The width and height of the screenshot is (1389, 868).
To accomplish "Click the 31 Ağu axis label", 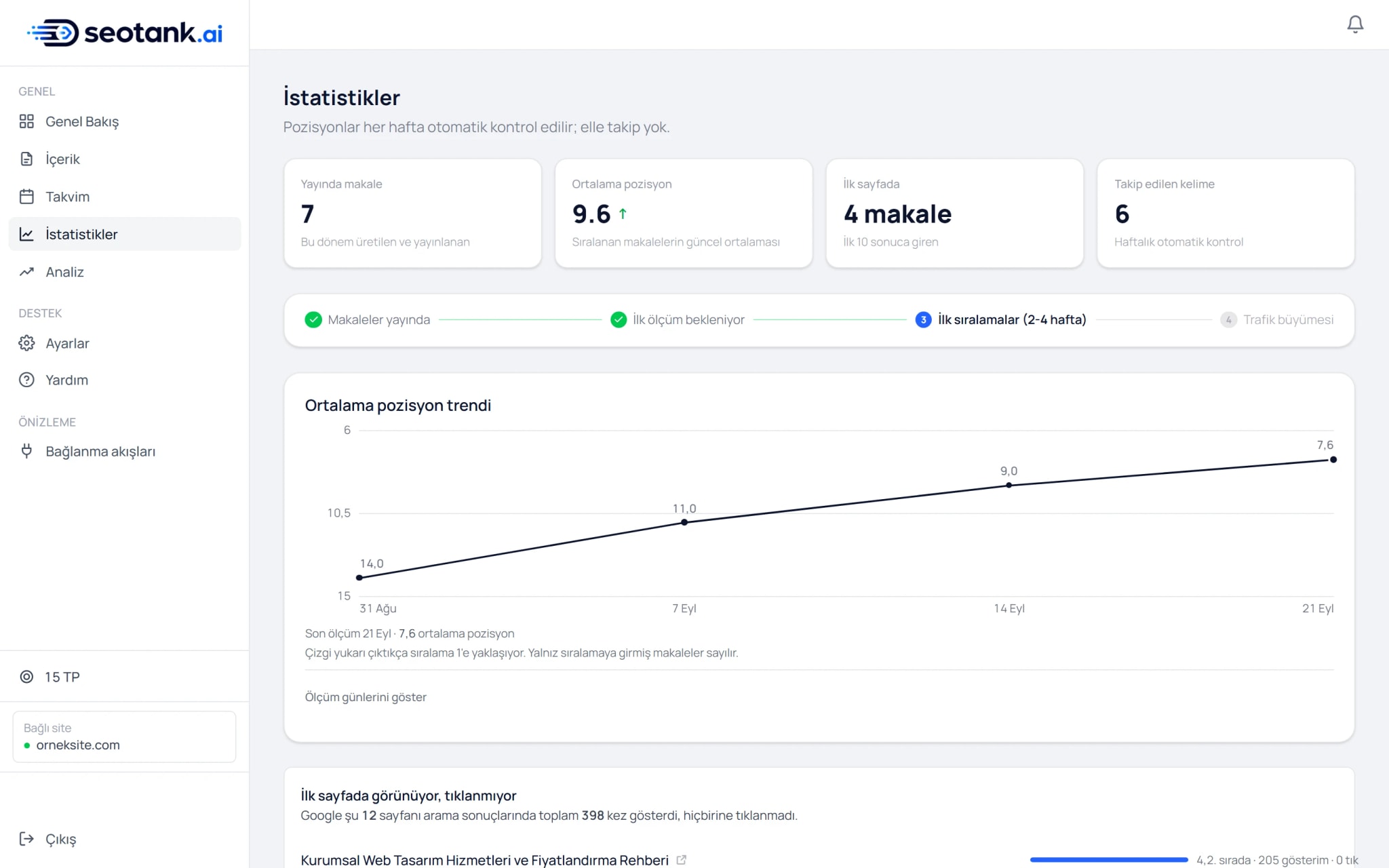I will tap(378, 608).
